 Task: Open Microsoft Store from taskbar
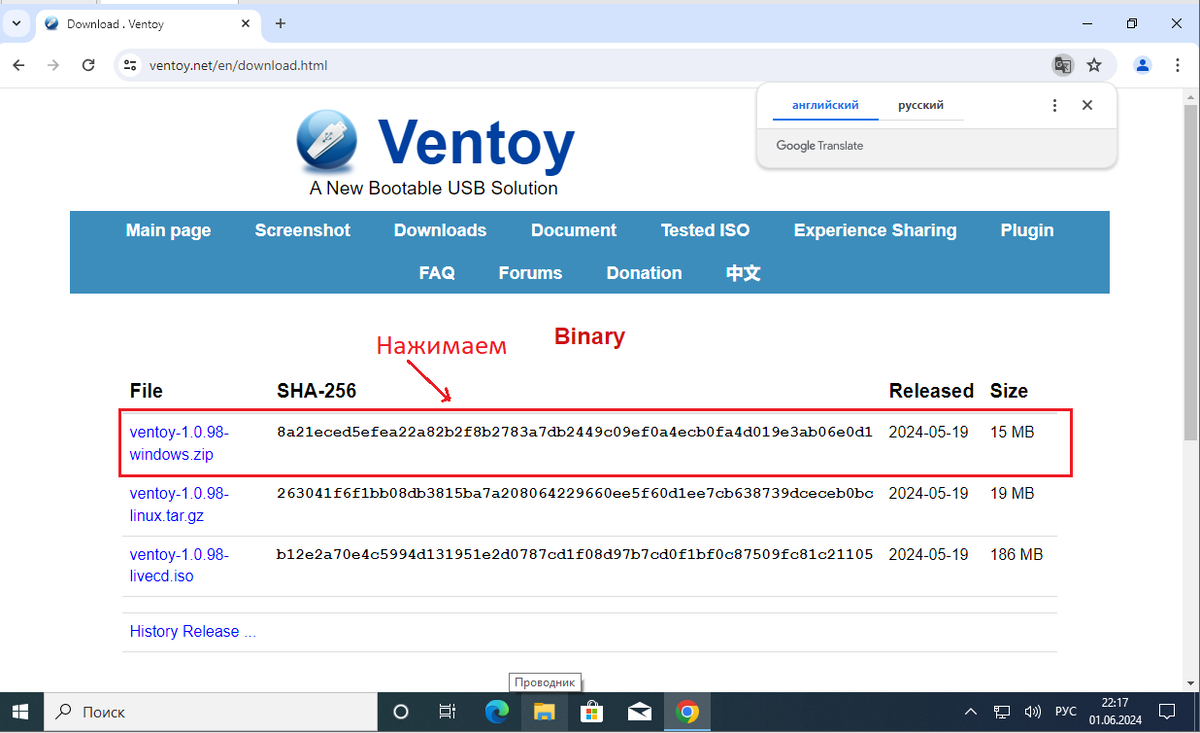591,712
